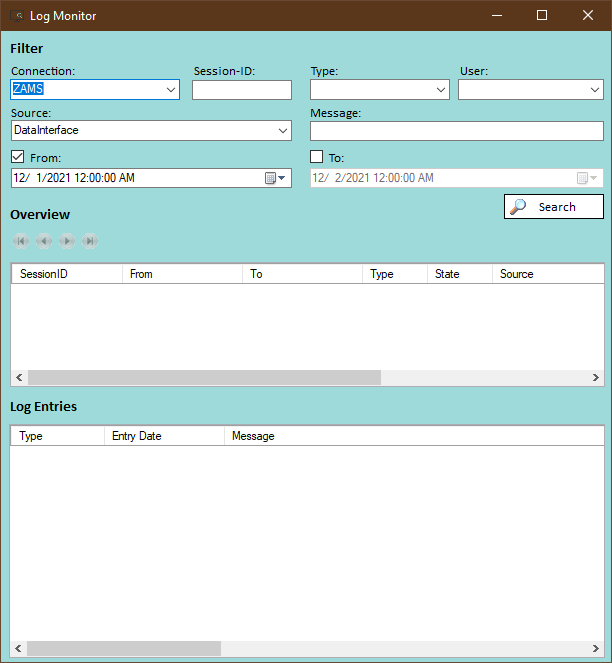Expand the Connection dropdown

(x=170, y=90)
